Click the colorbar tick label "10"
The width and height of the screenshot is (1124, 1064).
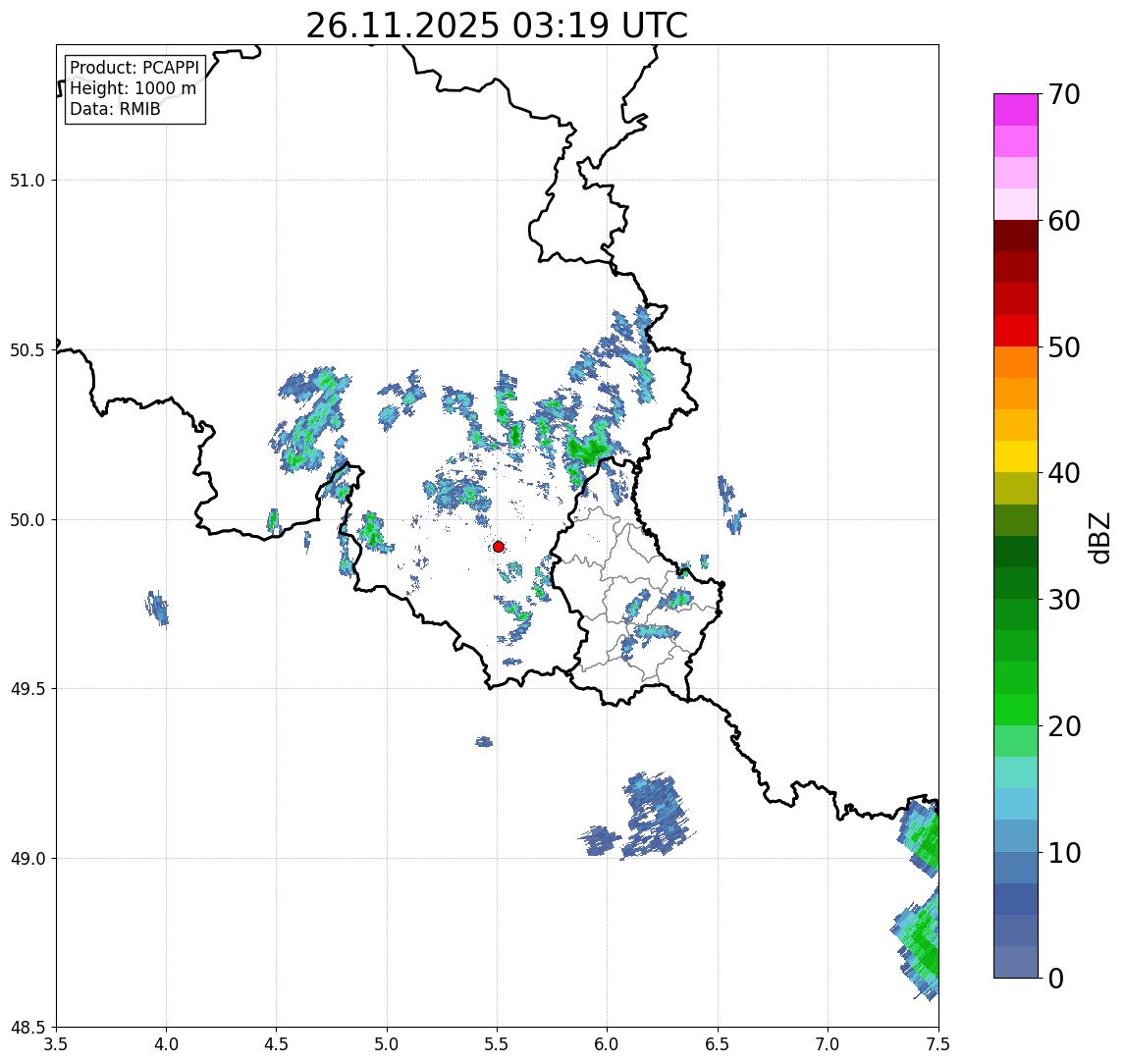[1064, 853]
